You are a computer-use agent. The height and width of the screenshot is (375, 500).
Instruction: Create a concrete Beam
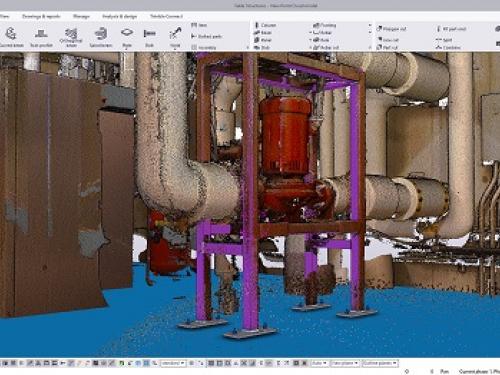263,33
